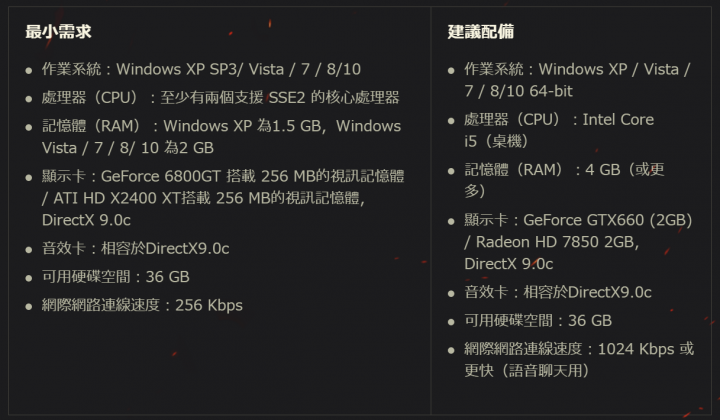Select recommended 可用硬碟空間 36 GB item
Image resolution: width=720 pixels, height=420 pixels.
coord(538,321)
